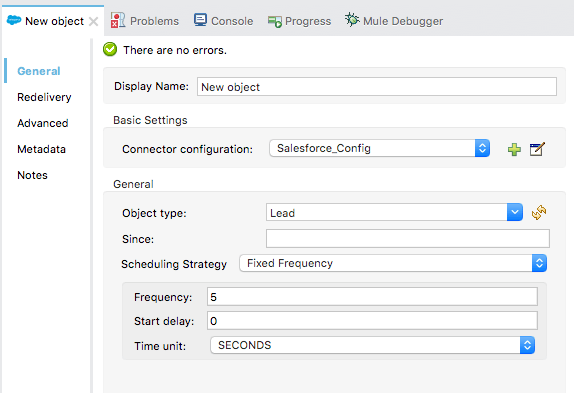Switch to the Console tab
The width and height of the screenshot is (574, 393).
pyautogui.click(x=223, y=21)
